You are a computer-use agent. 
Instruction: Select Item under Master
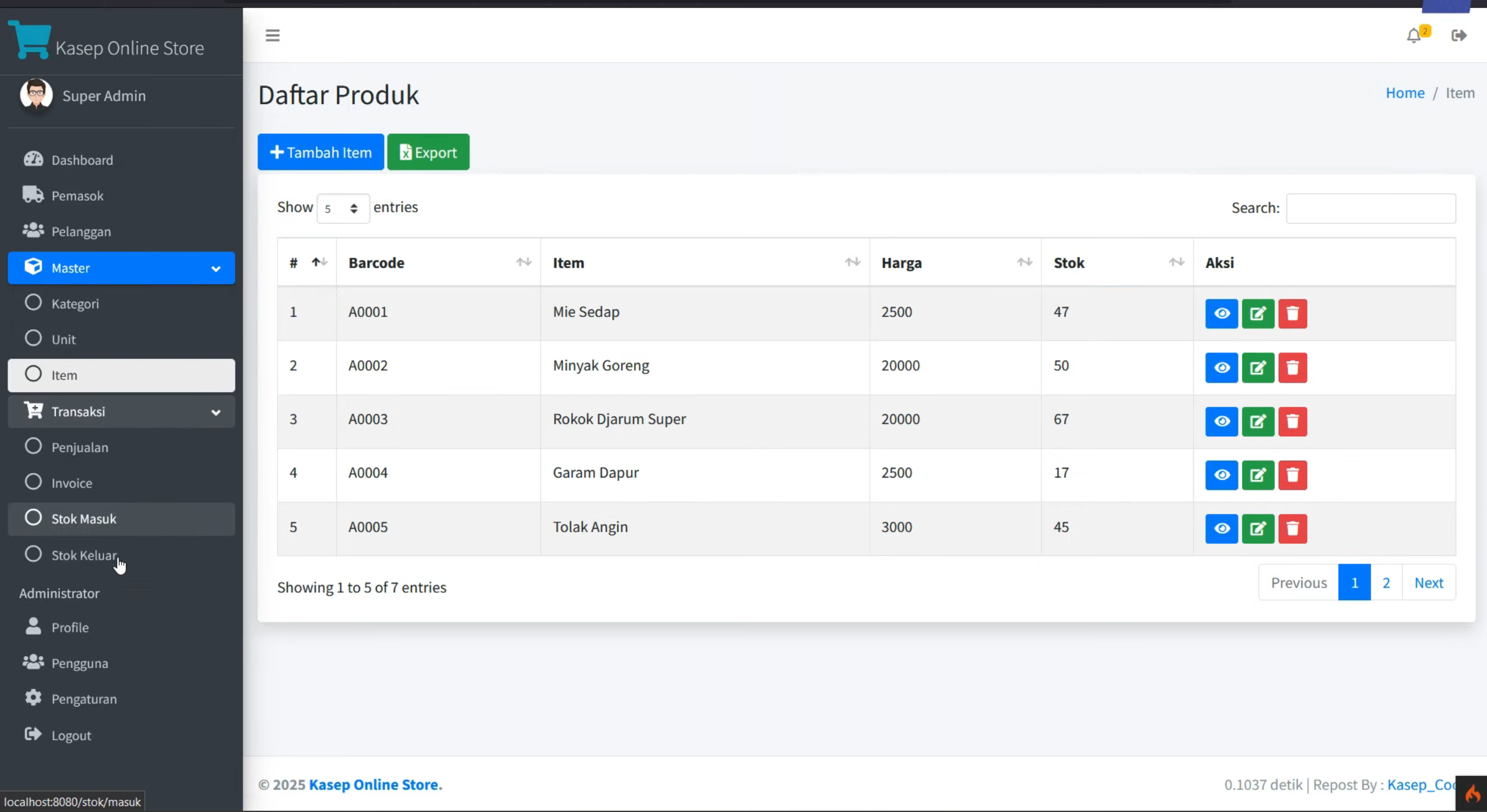point(121,375)
